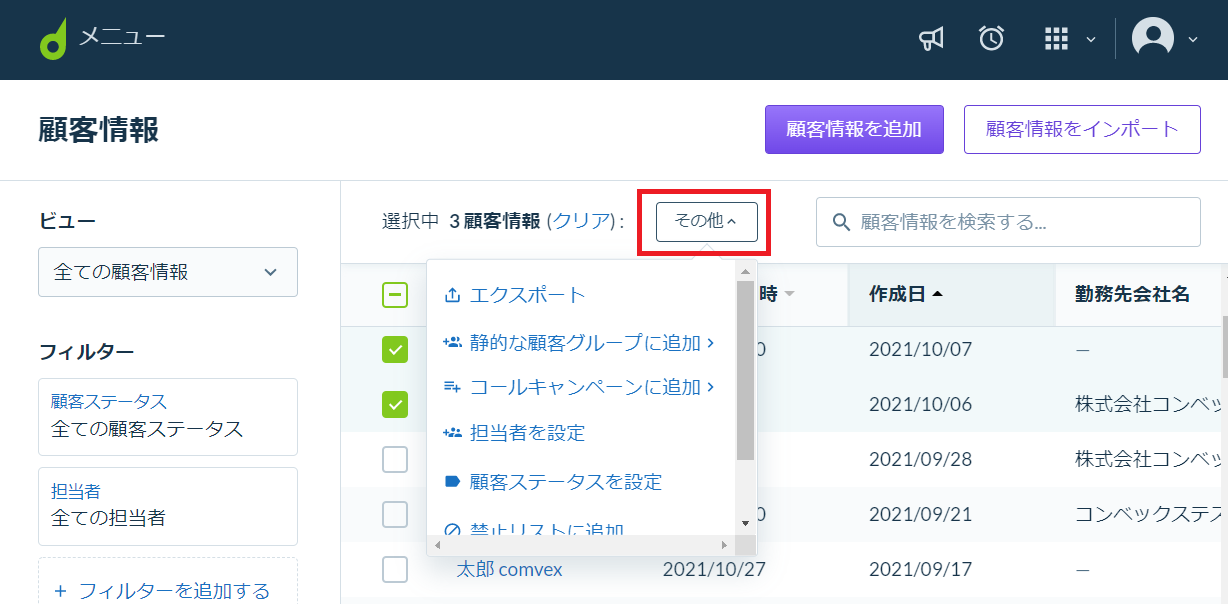The width and height of the screenshot is (1228, 604).
Task: Open the apps grid icon
Action: 1056,39
